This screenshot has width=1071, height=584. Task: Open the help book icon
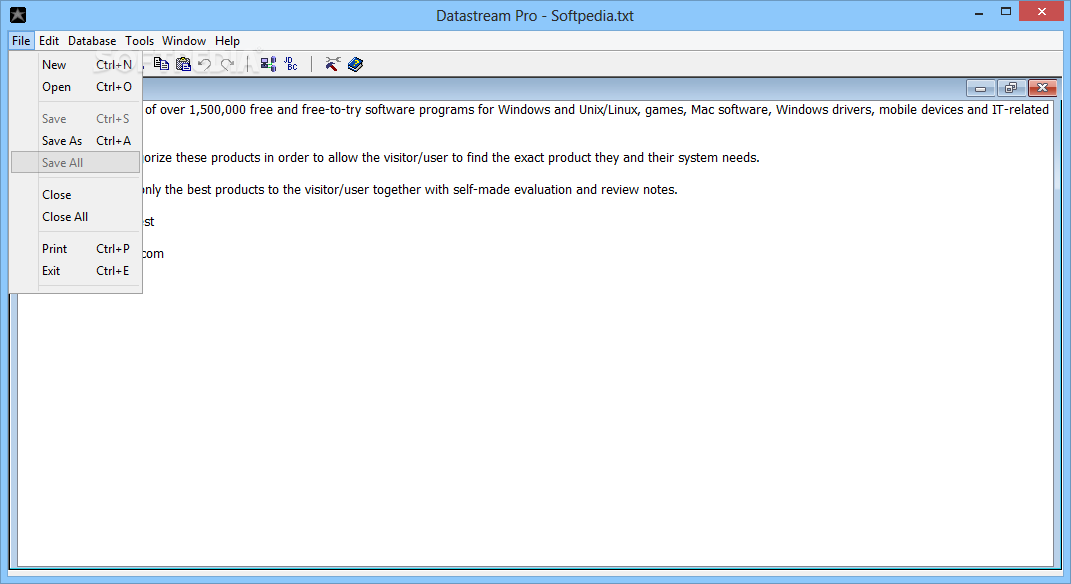pos(355,64)
